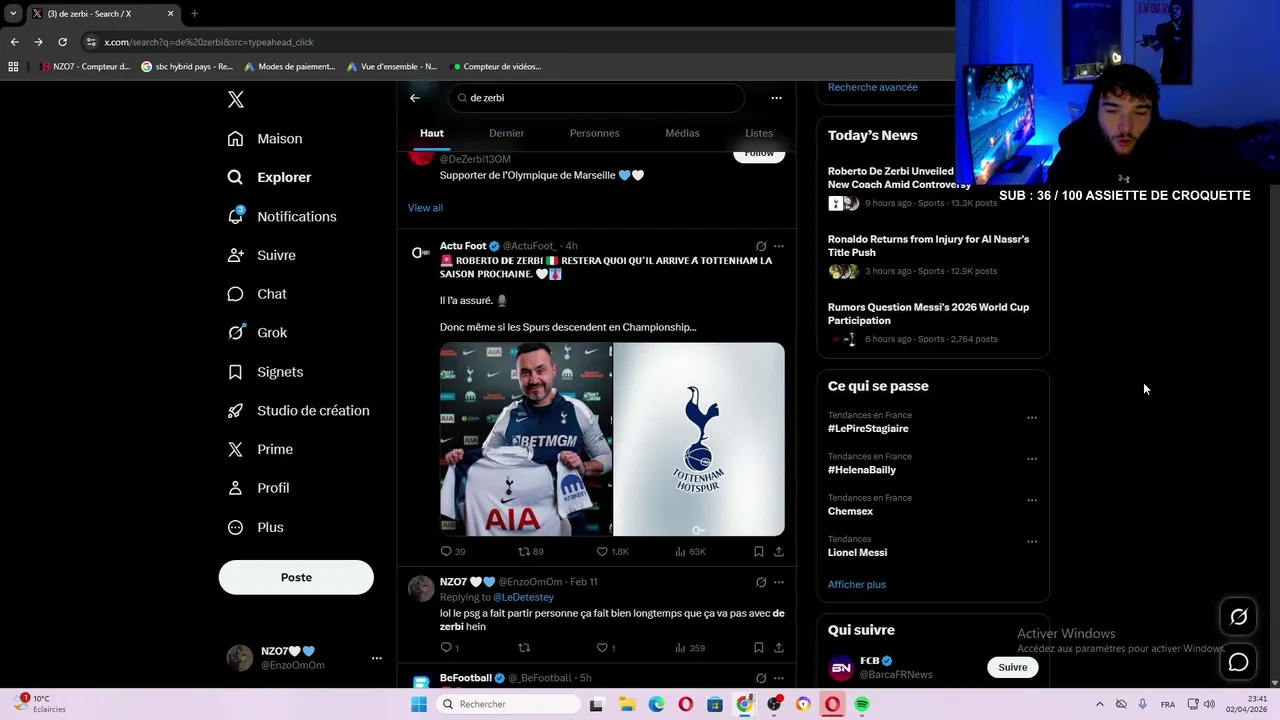Image resolution: width=1280 pixels, height=720 pixels.
Task: Click the X logo in the sidebar
Action: [236, 99]
